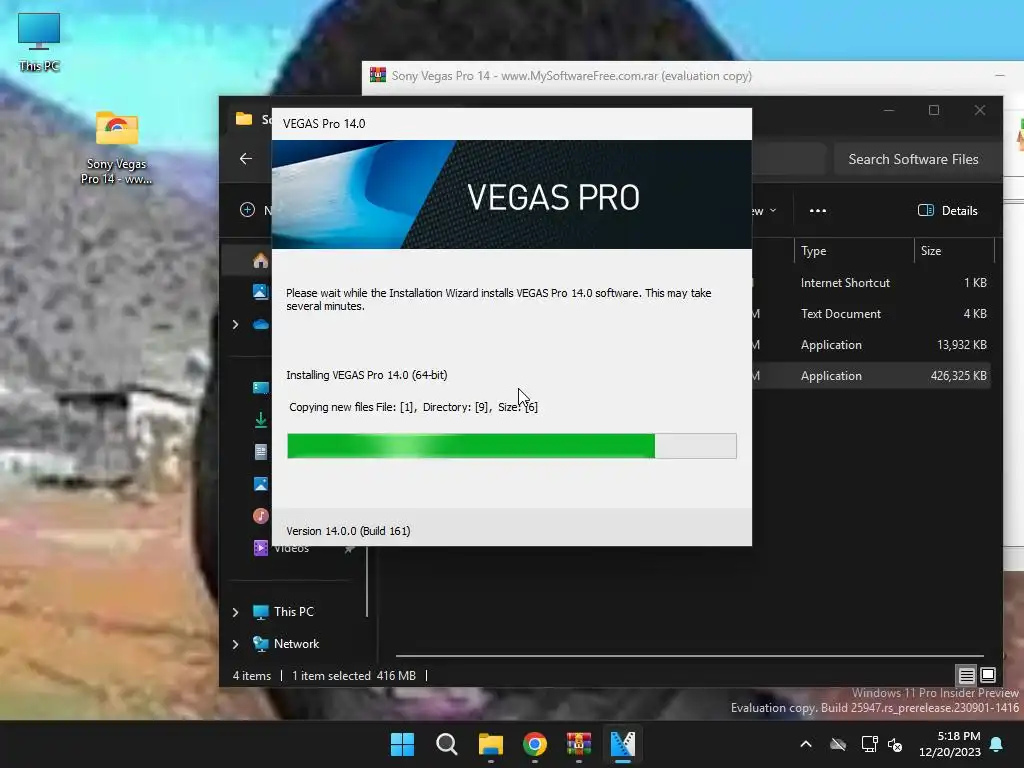
Task: Open the Documents quick access icon
Action: [261, 452]
